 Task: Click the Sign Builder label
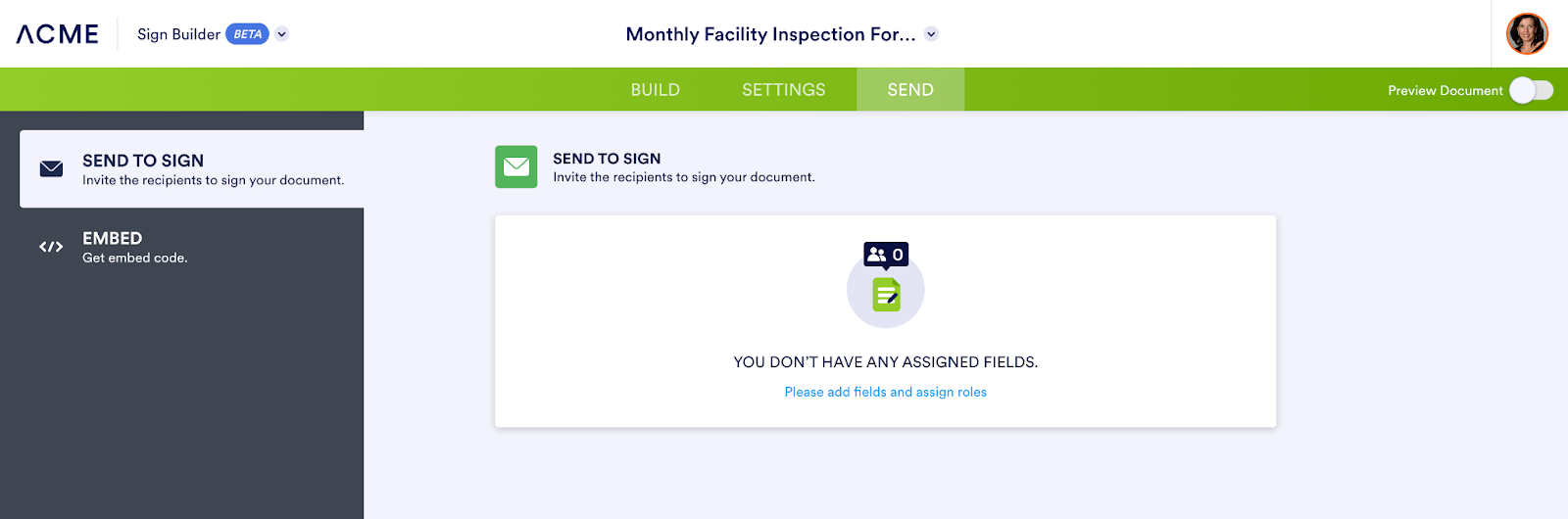coord(178,34)
